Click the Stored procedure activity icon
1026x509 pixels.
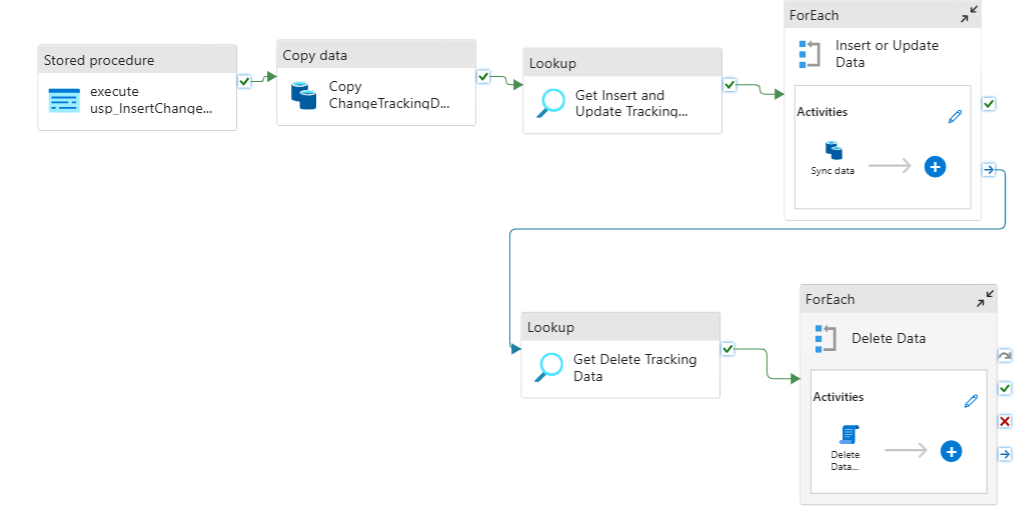click(x=64, y=100)
